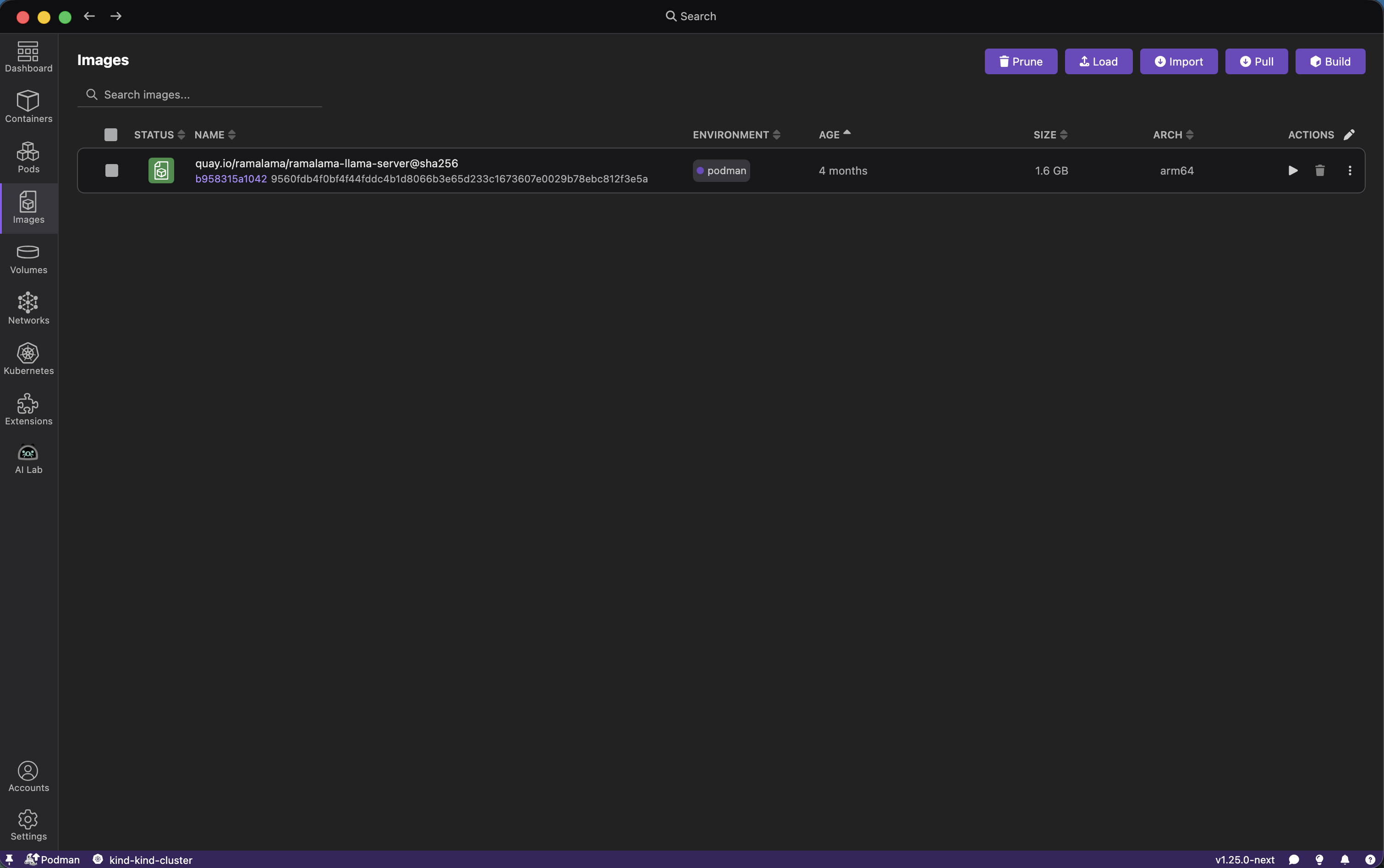Sort images by Arch column

coord(1173,134)
